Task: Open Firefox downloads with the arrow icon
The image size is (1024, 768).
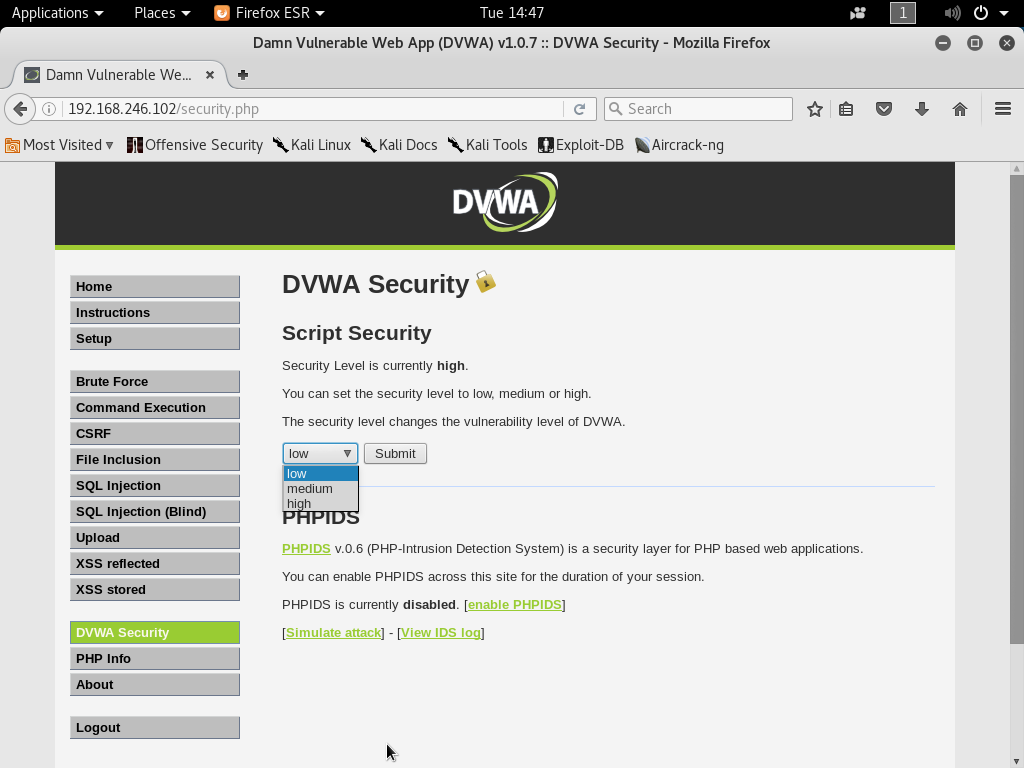Action: click(921, 108)
